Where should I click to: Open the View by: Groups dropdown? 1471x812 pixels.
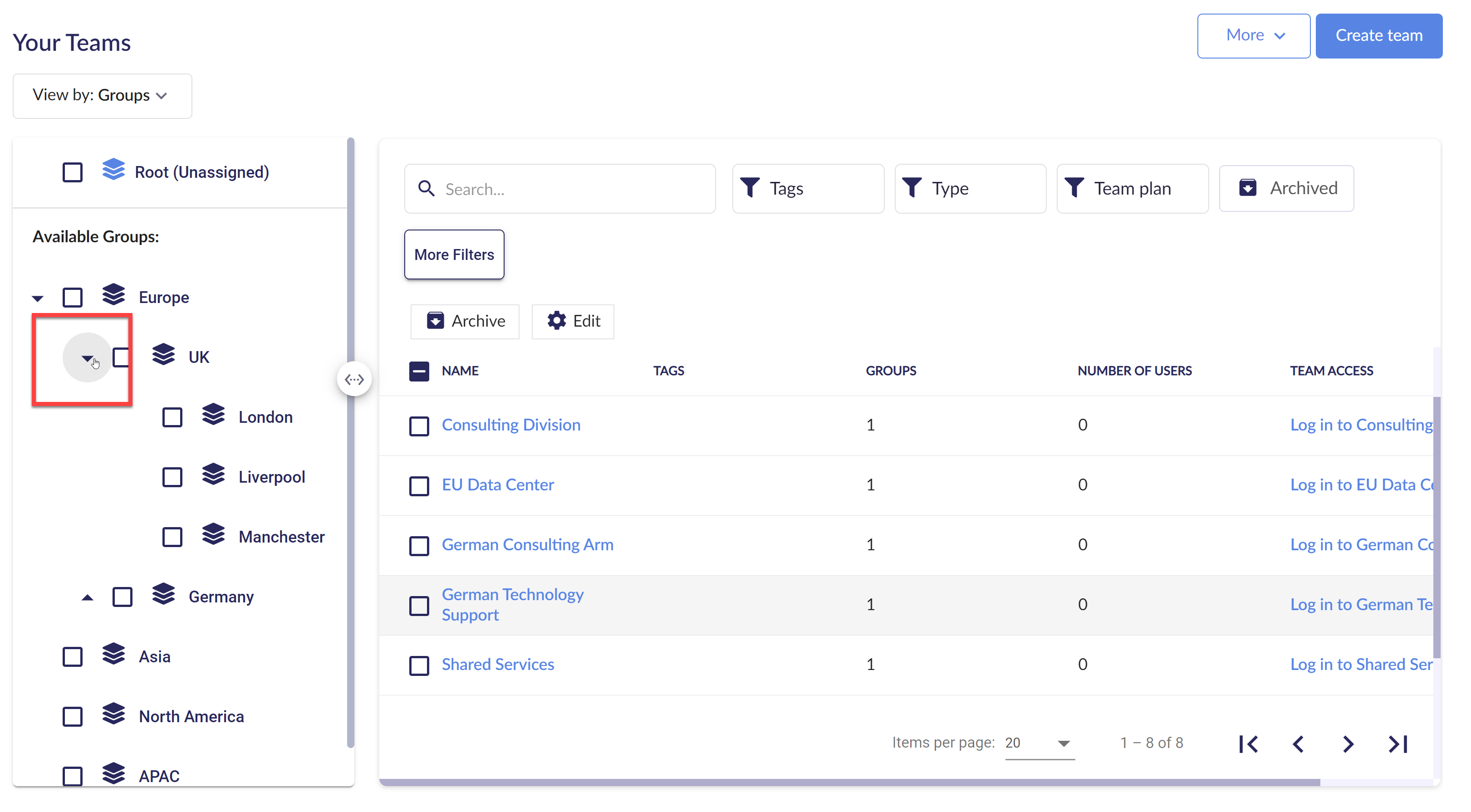pyautogui.click(x=102, y=95)
